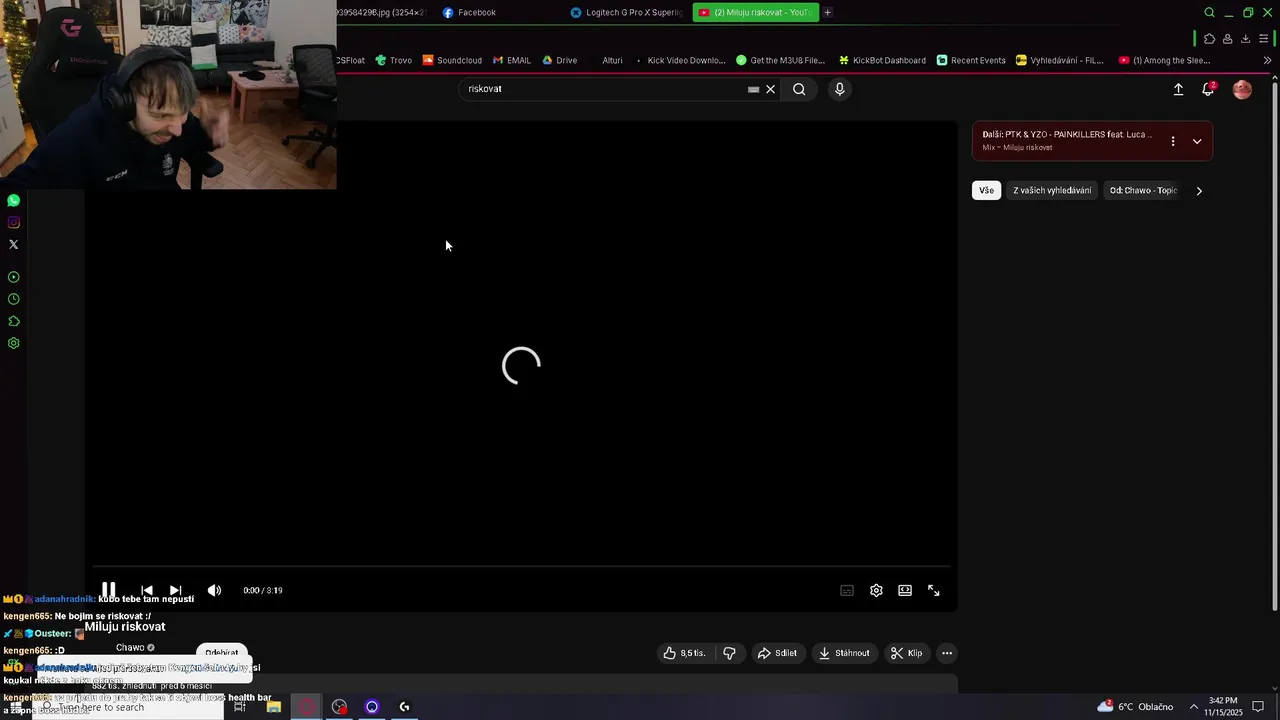Start voice search with microphone
Viewport: 1280px width, 720px height.
click(x=839, y=89)
